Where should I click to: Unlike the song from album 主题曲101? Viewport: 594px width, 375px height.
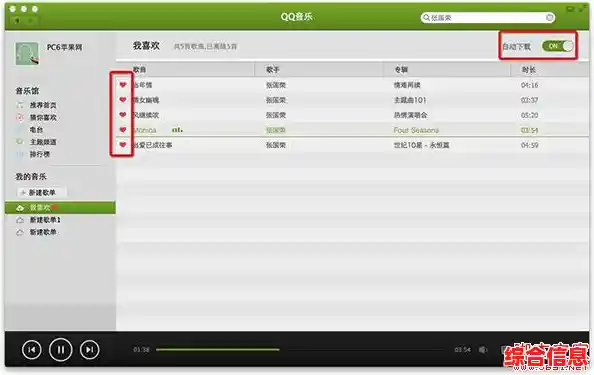123,100
